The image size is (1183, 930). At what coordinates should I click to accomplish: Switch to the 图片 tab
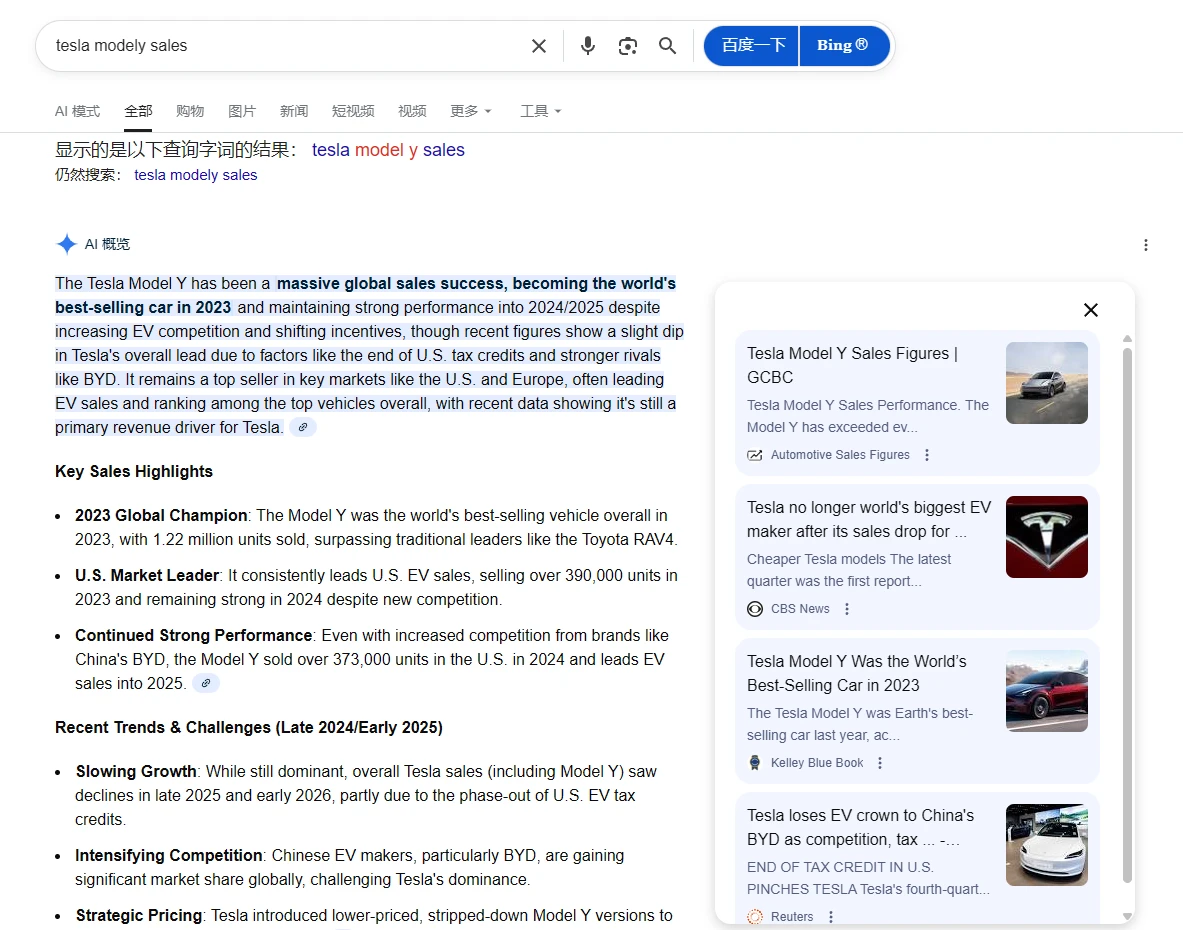[x=242, y=111]
